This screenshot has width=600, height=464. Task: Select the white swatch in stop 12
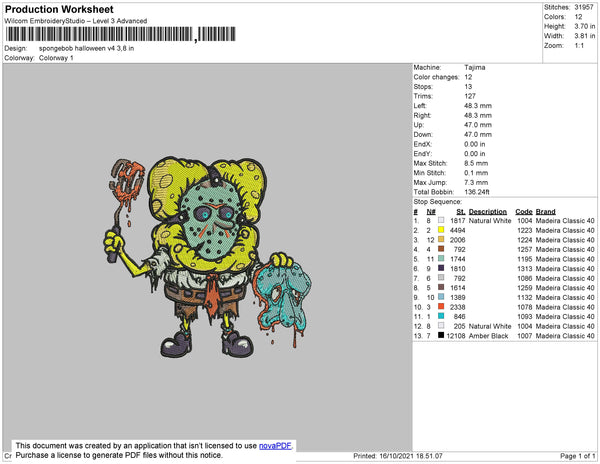[x=441, y=326]
